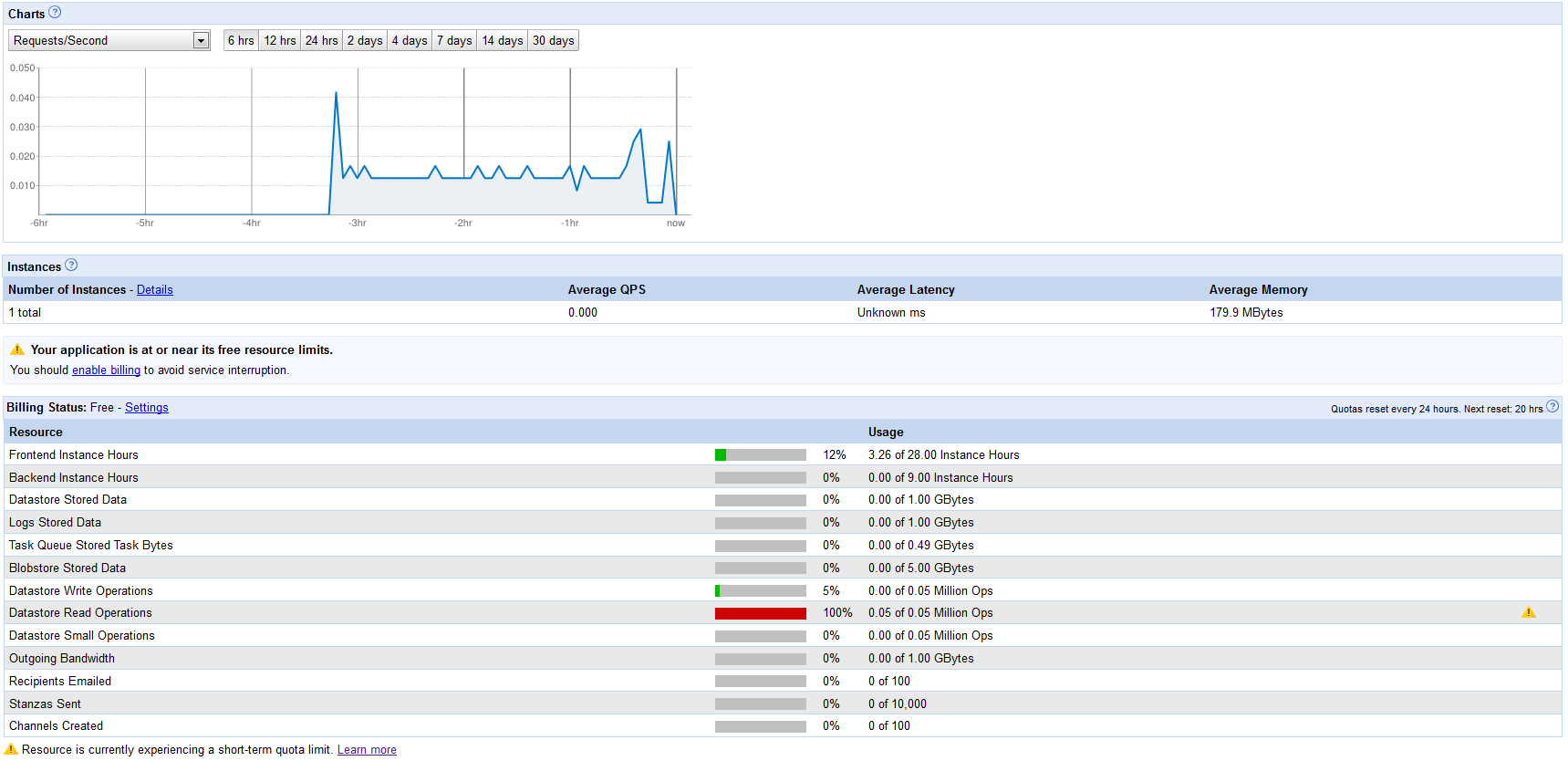Click the 3.26 of 28.00 Instance Hours value
The height and width of the screenshot is (761, 1568).
(944, 455)
